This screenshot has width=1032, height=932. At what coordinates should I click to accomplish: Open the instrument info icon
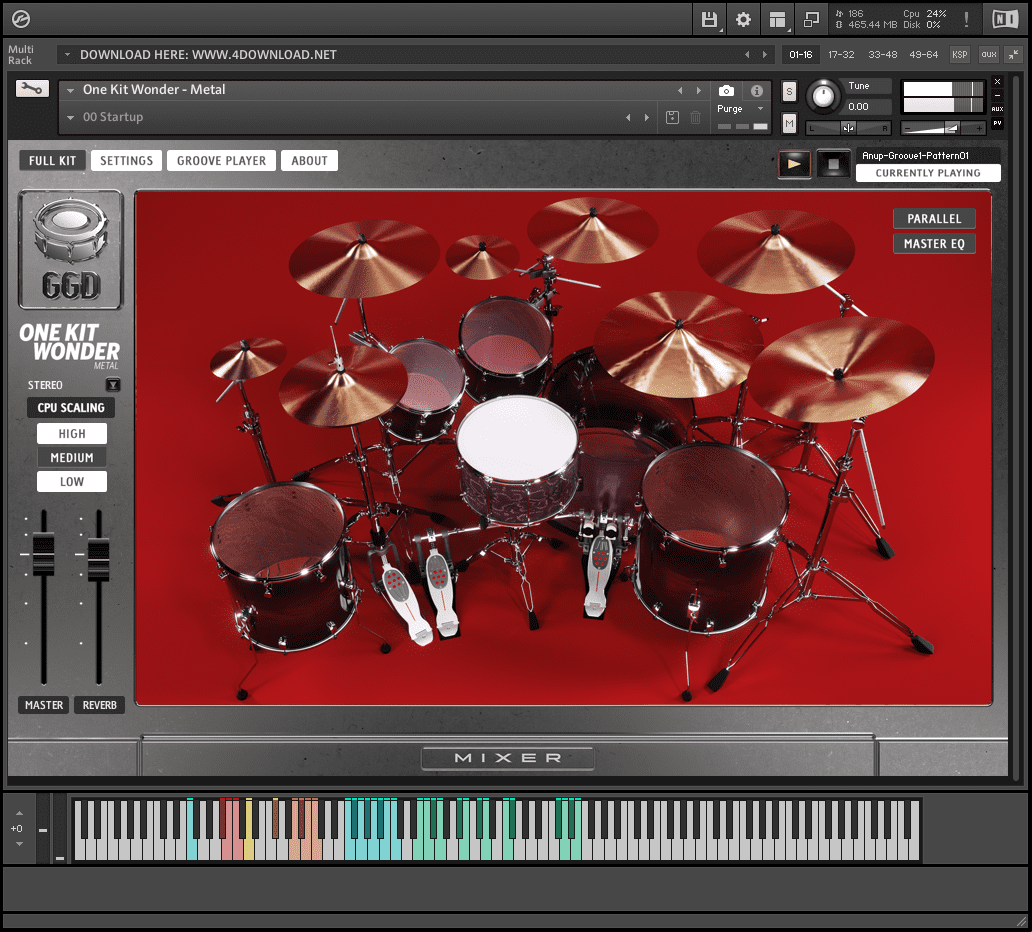(757, 91)
